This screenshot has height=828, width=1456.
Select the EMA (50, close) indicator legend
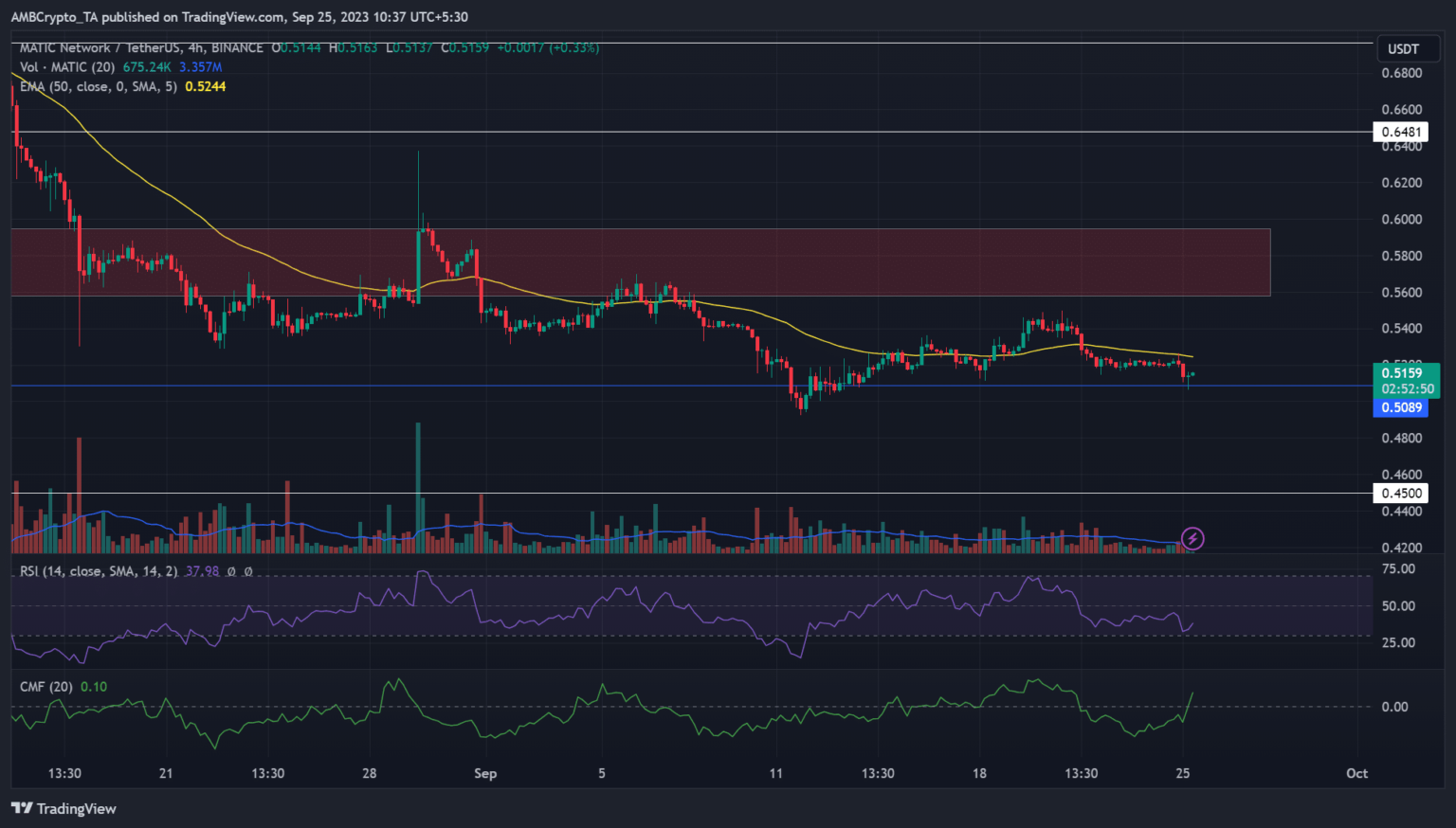(x=99, y=86)
